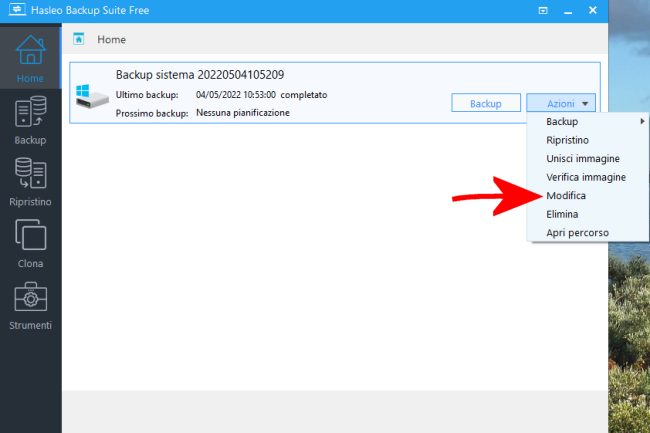Click the Nessuna pianificazione text
The image size is (650, 433).
coord(243,113)
